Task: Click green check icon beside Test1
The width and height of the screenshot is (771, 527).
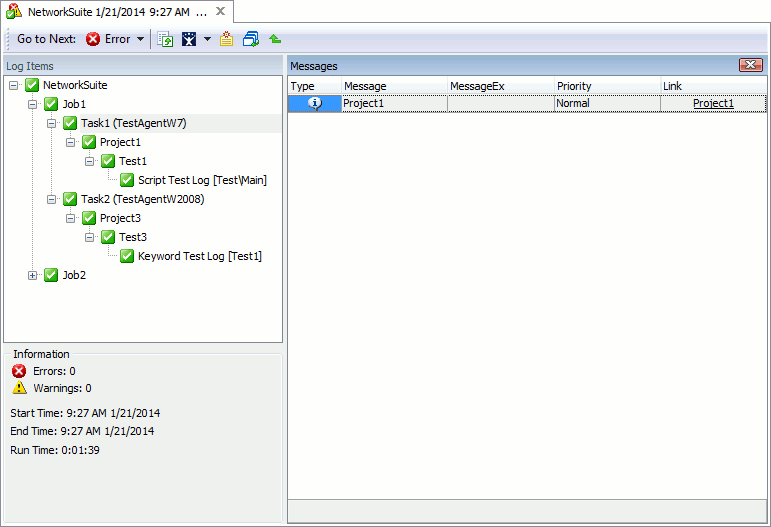Action: (108, 161)
